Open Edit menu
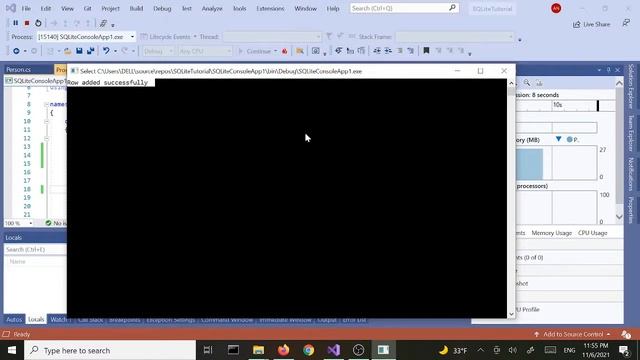The width and height of the screenshot is (640, 360). coord(46,9)
